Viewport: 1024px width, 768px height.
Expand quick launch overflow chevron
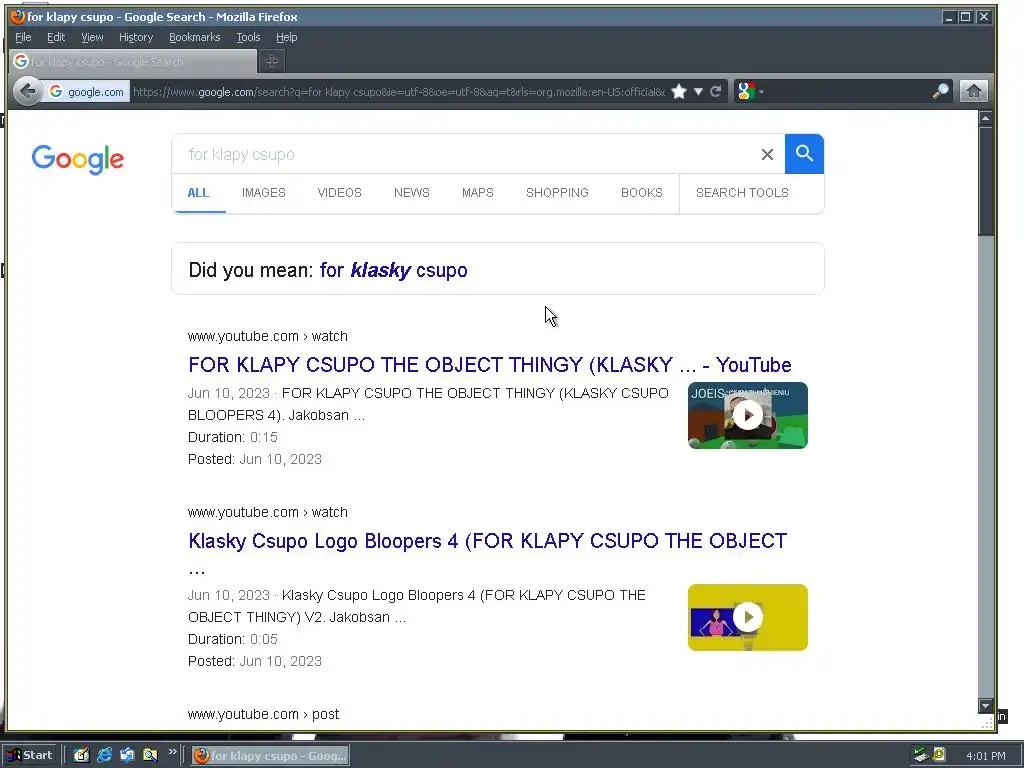tap(172, 752)
